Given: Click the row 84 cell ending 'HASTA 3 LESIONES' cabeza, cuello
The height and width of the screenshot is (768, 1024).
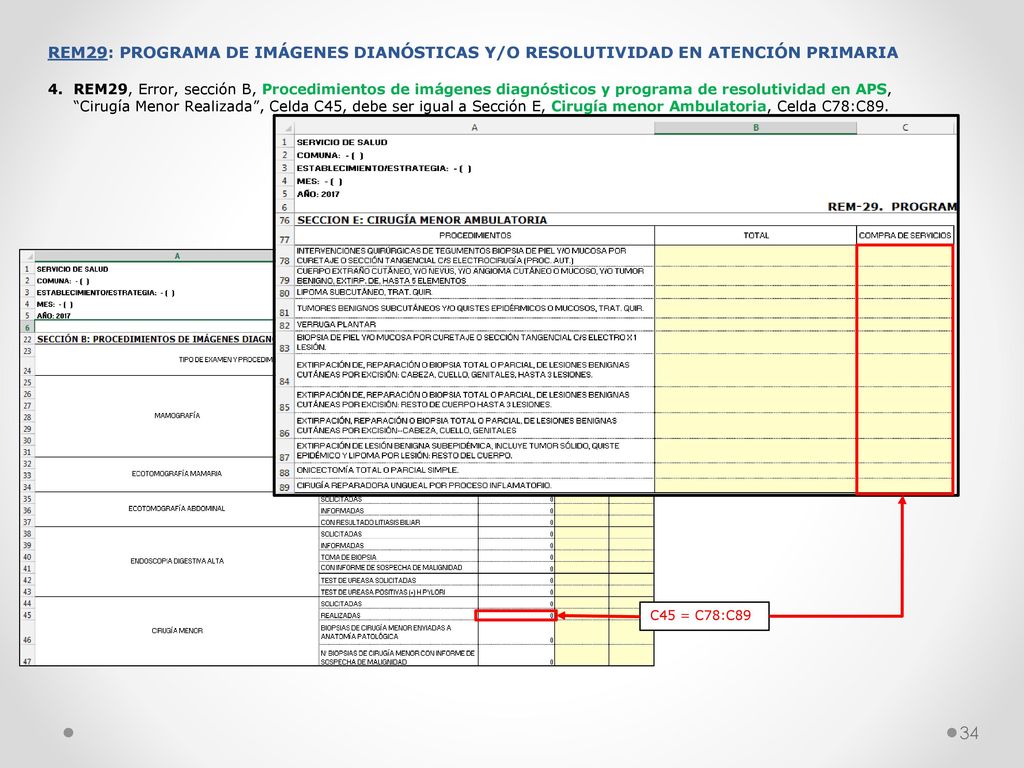Looking at the screenshot, I should tap(475, 370).
